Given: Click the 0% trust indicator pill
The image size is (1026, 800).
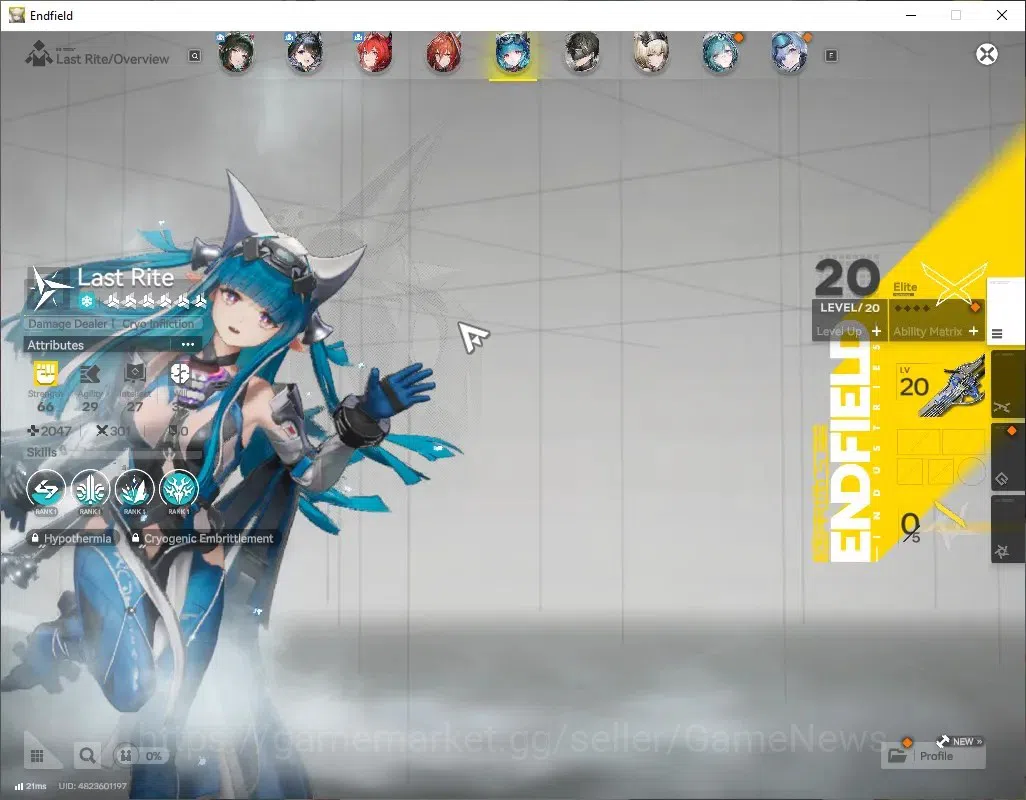Looking at the screenshot, I should [x=141, y=756].
